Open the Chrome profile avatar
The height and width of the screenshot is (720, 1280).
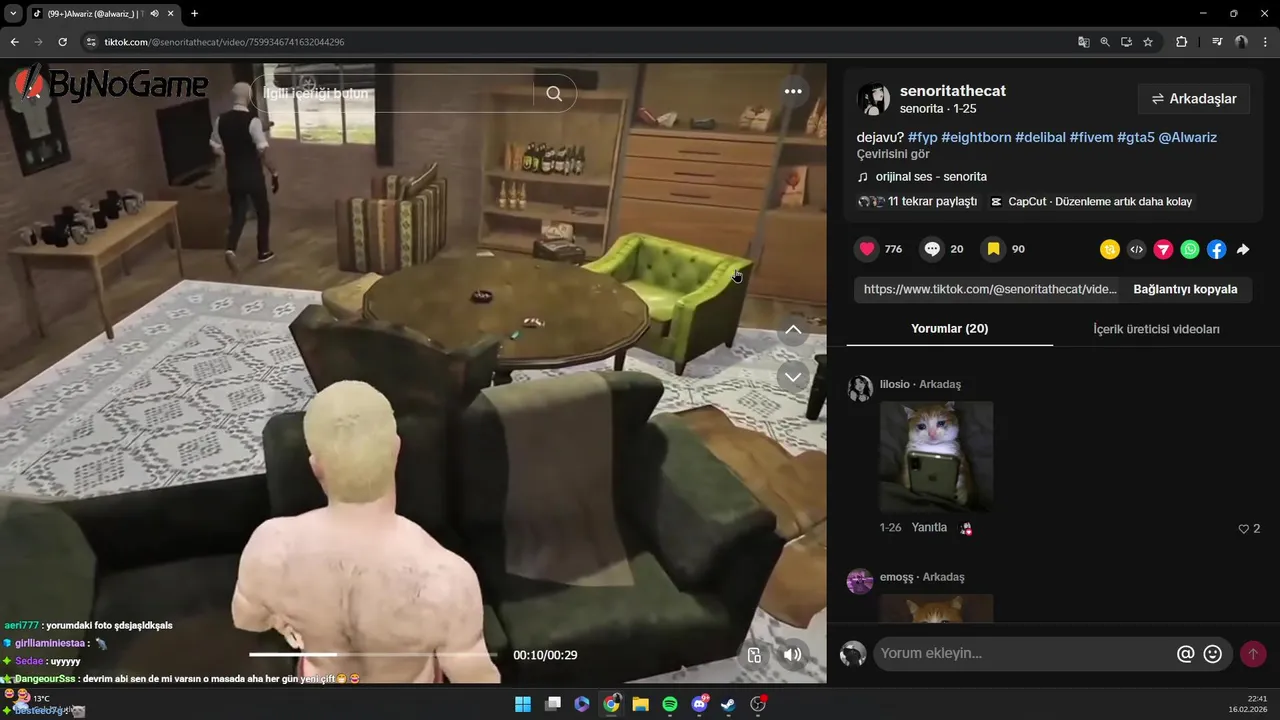coord(1242,42)
